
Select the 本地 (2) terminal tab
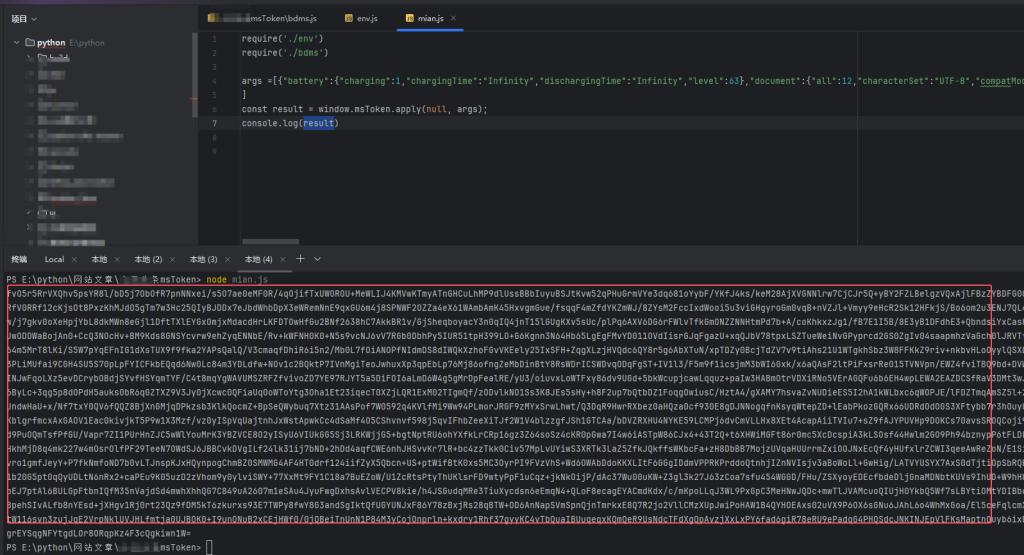pos(148,259)
